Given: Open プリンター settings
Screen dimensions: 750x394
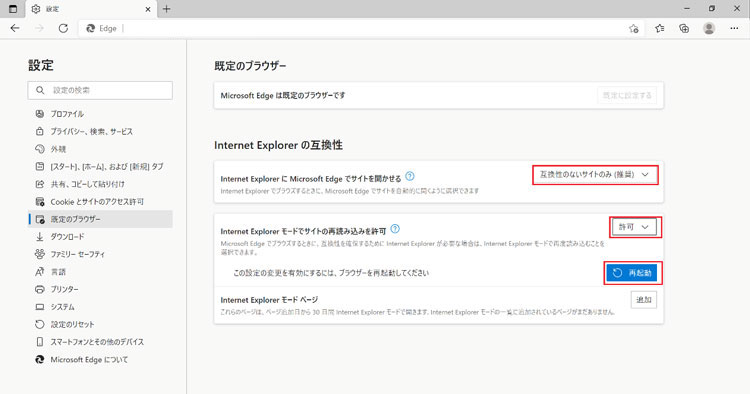Looking at the screenshot, I should pos(100,289).
